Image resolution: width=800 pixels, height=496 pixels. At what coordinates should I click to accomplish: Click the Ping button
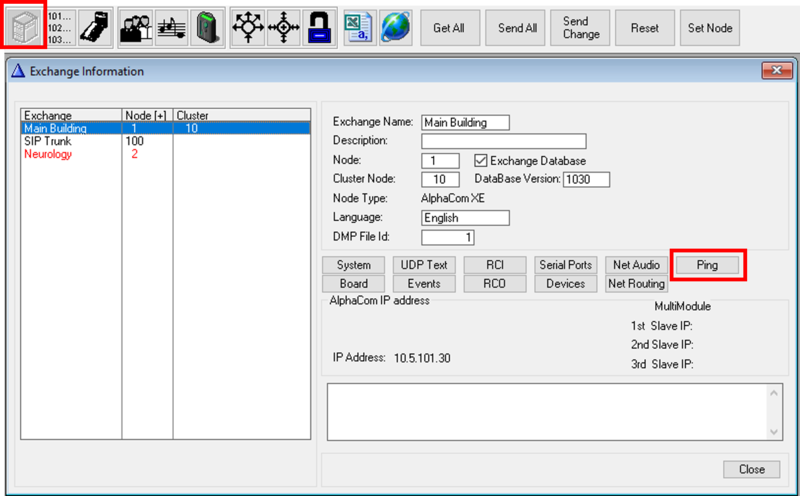coord(707,265)
